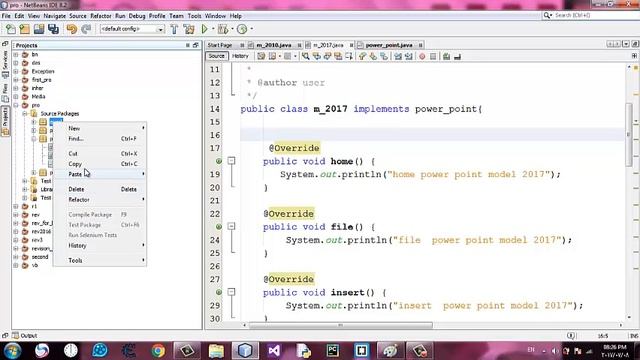Toggle the Source view button

click(216, 56)
